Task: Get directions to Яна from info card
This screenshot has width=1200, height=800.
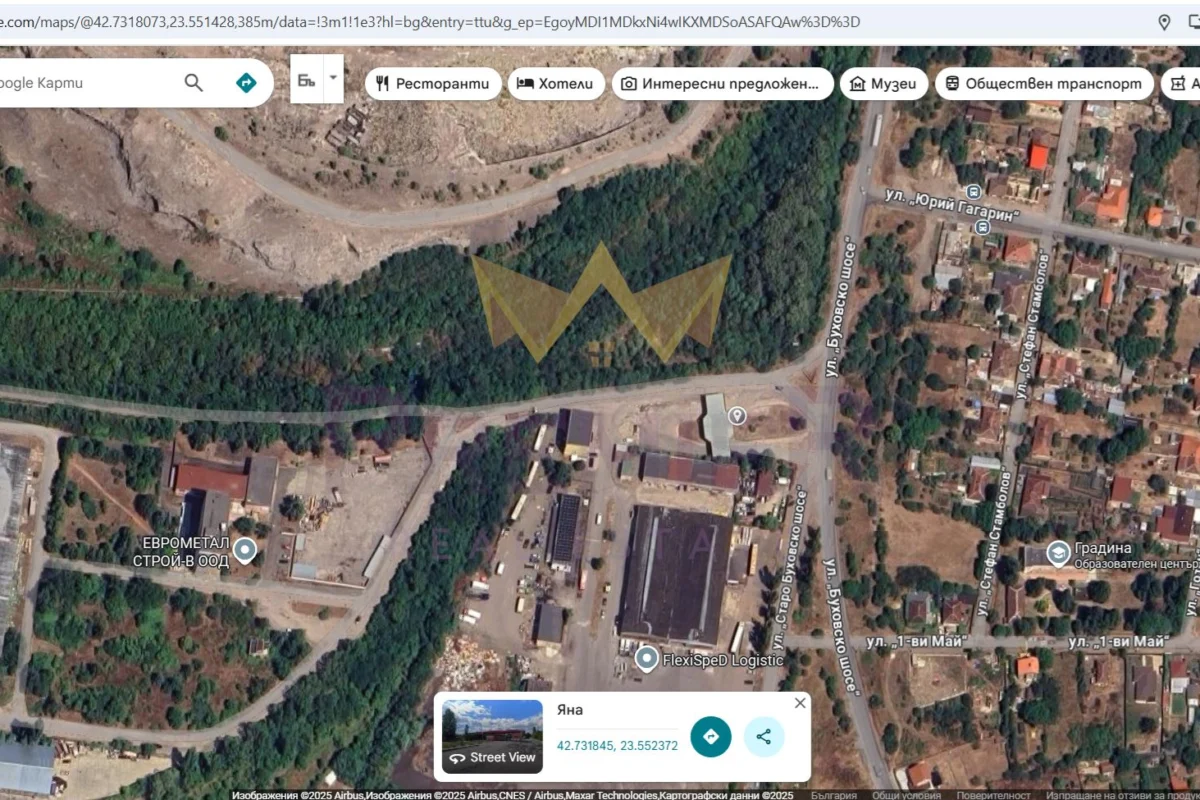Action: pos(711,737)
